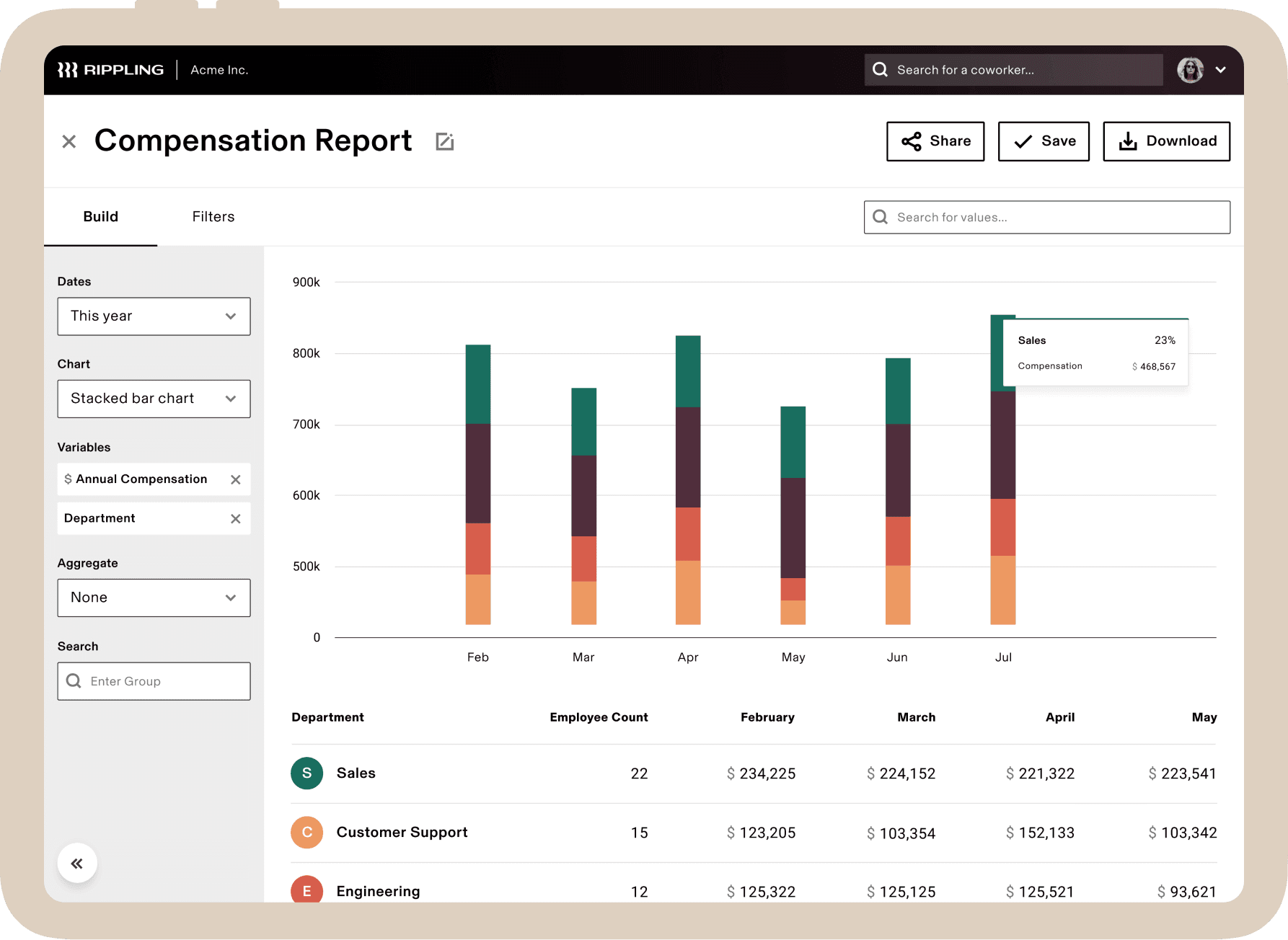Click the Rippling logo icon
This screenshot has height=940, width=1288.
pyautogui.click(x=68, y=70)
